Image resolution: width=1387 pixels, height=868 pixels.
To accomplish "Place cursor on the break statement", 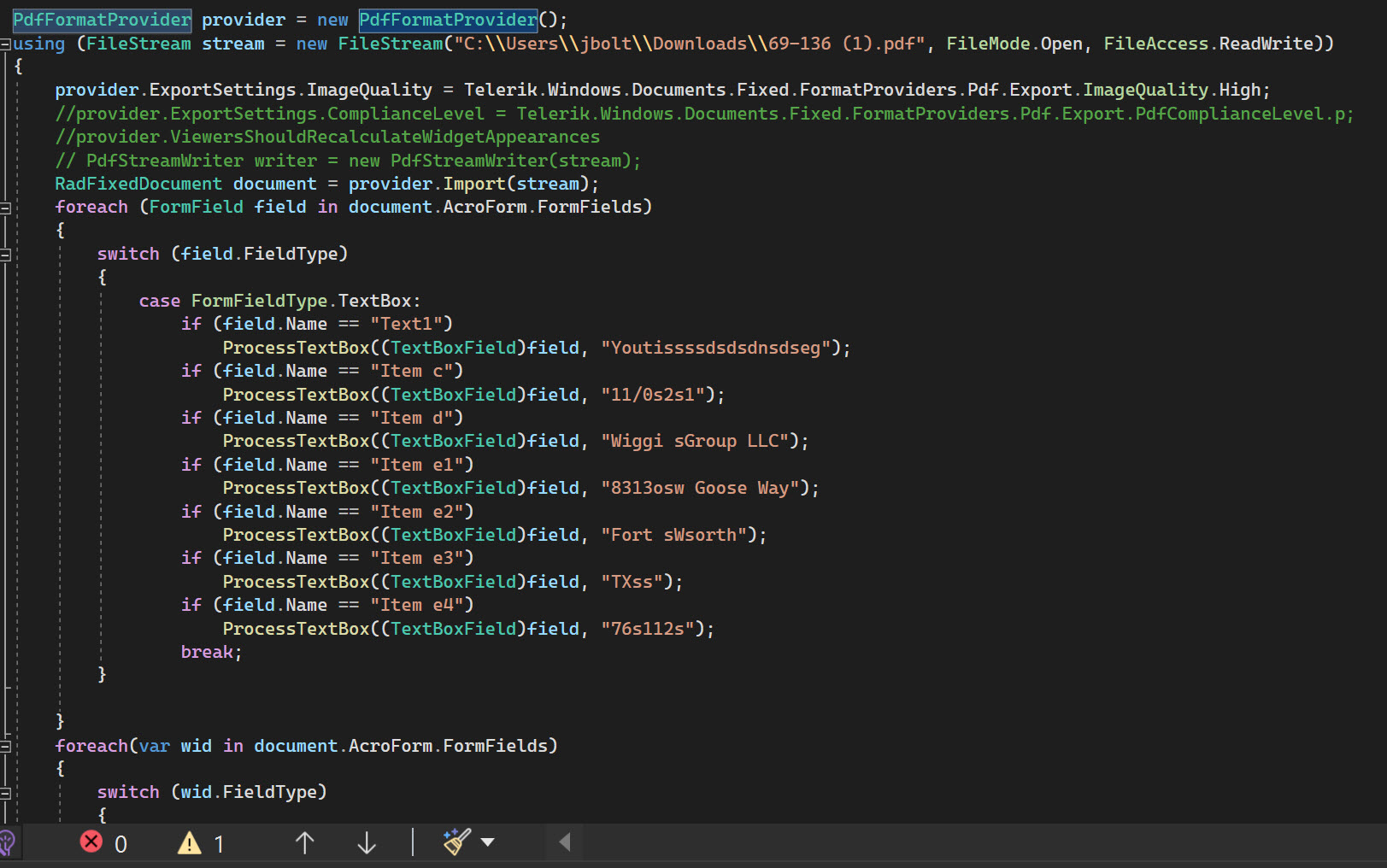I will pyautogui.click(x=208, y=652).
